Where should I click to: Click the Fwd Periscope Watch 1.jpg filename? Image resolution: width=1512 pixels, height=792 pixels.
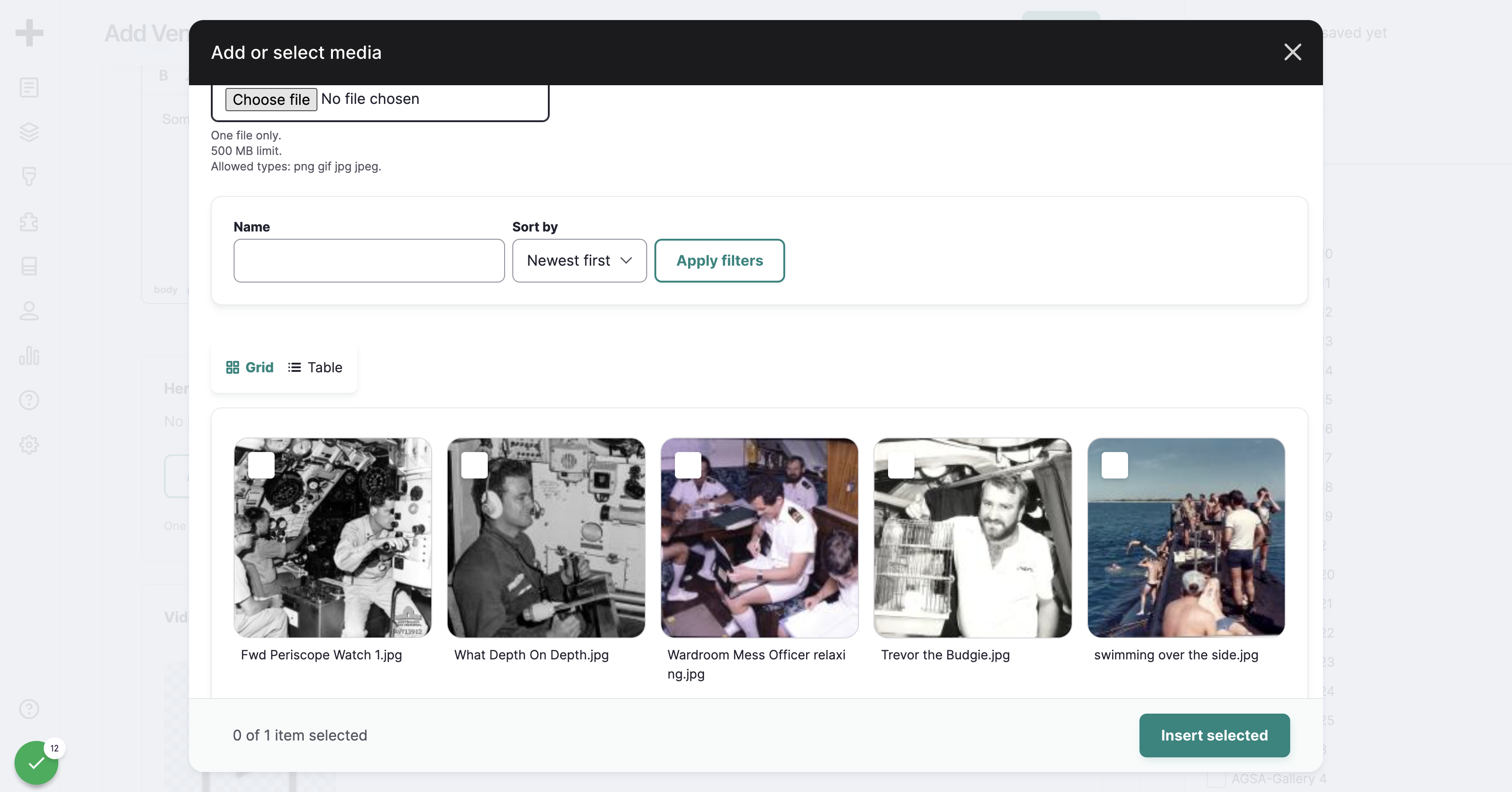pos(321,655)
